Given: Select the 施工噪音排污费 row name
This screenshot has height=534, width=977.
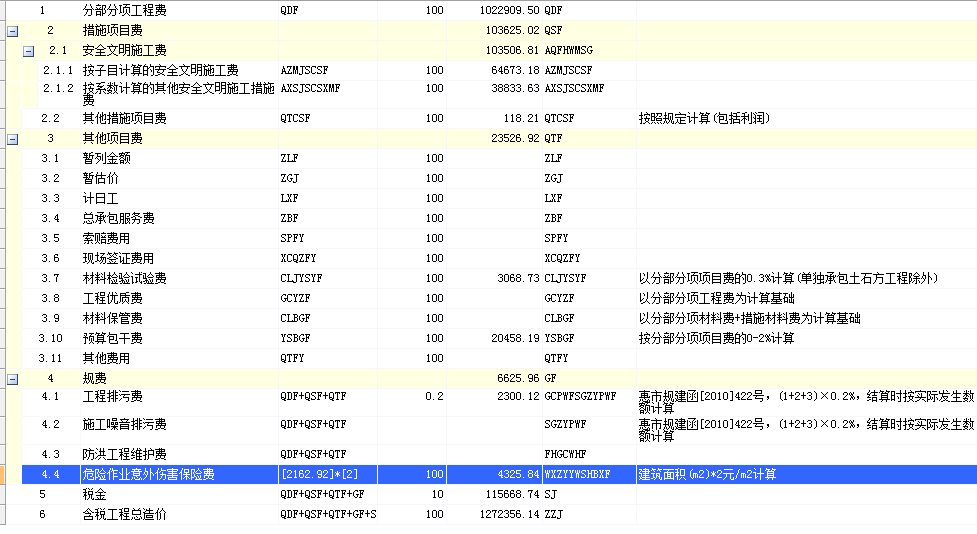Looking at the screenshot, I should [x=125, y=424].
